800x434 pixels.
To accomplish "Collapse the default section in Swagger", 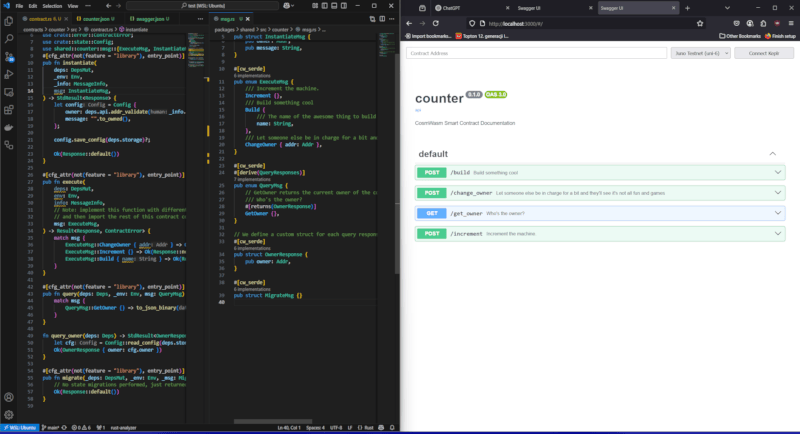I will 772,154.
